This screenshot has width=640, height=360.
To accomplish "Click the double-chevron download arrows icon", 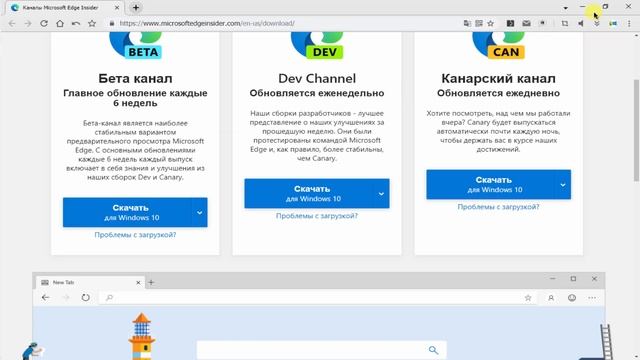I will pyautogui.click(x=597, y=24).
